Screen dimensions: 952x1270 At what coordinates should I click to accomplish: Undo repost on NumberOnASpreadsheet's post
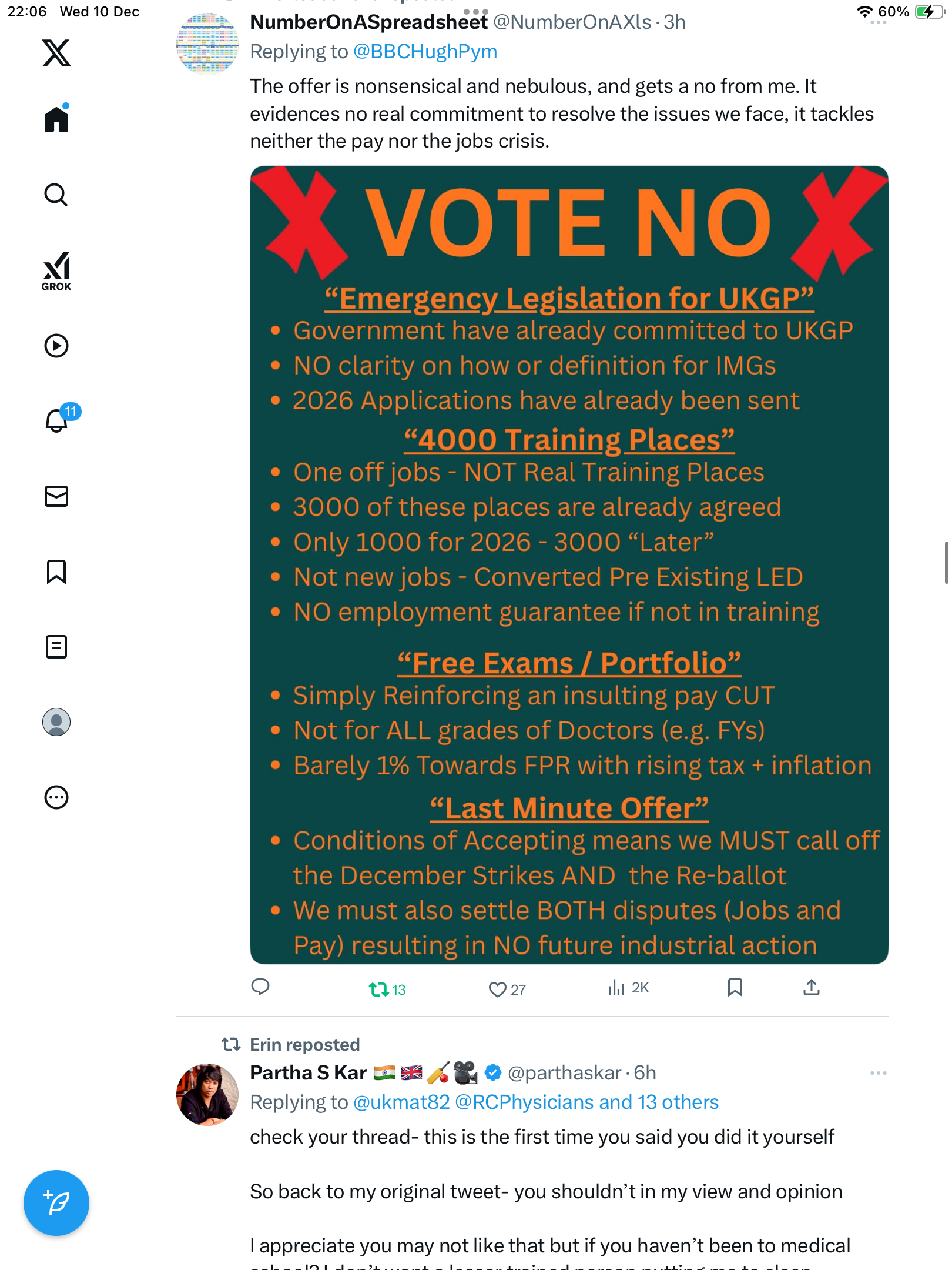click(379, 990)
